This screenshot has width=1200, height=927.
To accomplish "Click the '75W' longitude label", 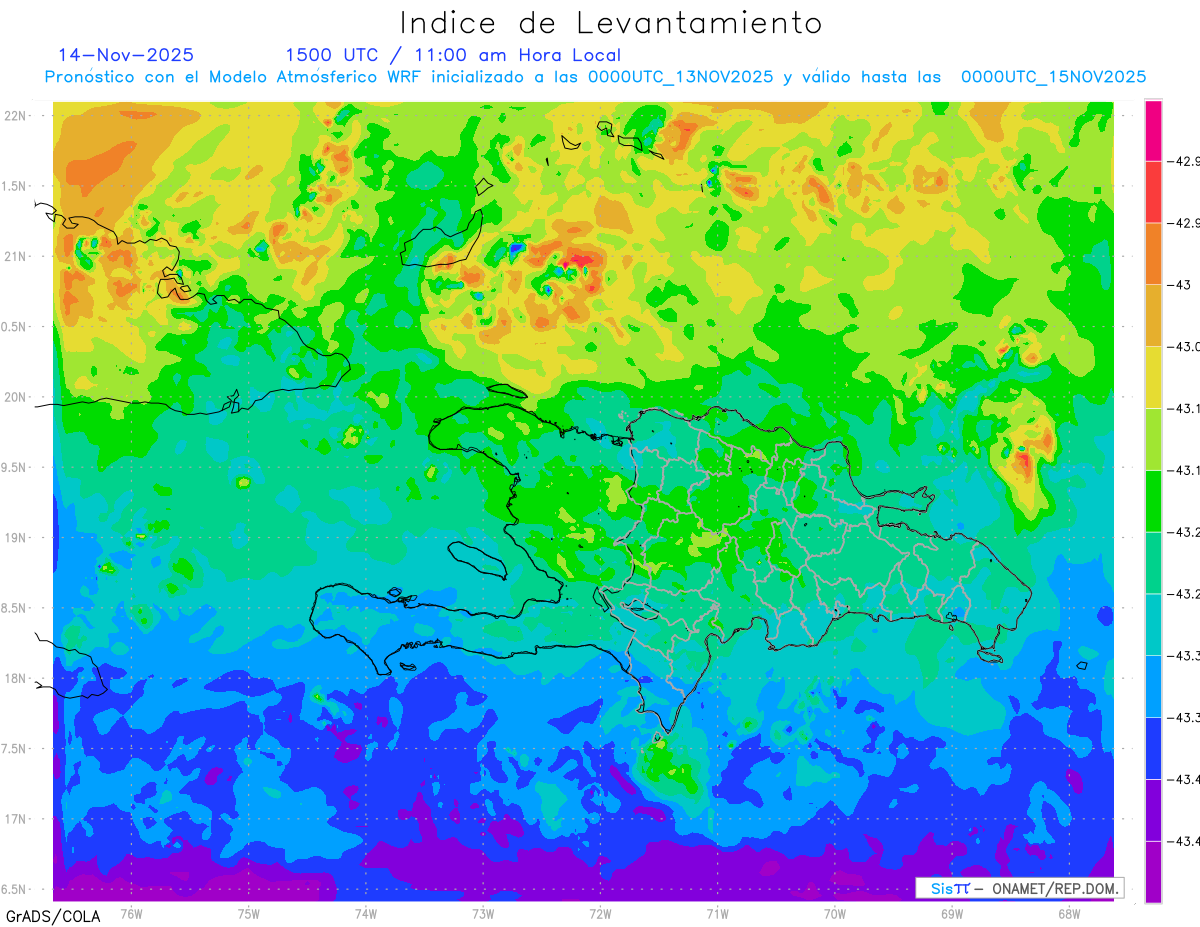I will point(248,913).
